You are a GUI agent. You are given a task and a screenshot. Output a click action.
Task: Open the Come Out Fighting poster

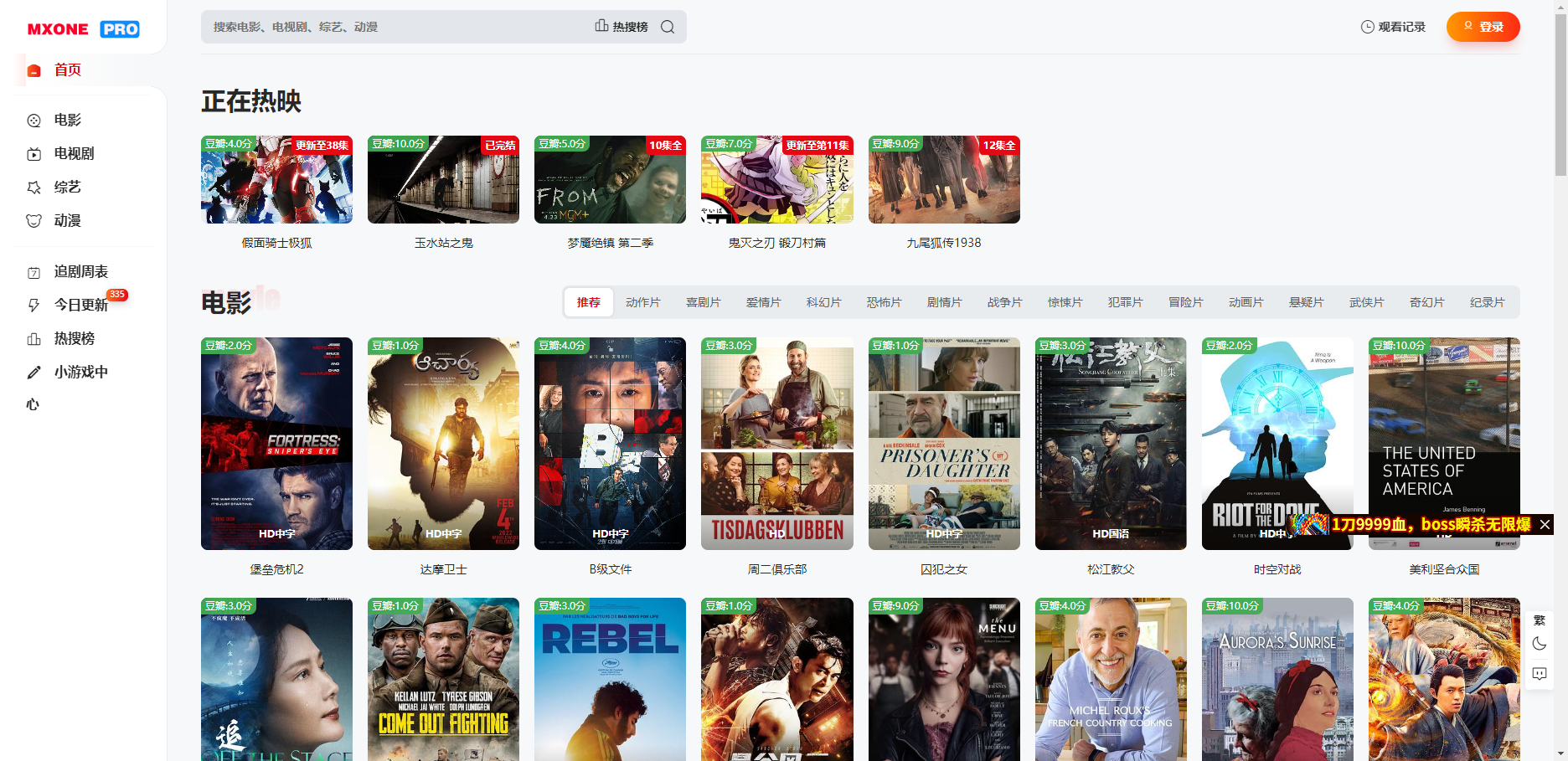443,680
